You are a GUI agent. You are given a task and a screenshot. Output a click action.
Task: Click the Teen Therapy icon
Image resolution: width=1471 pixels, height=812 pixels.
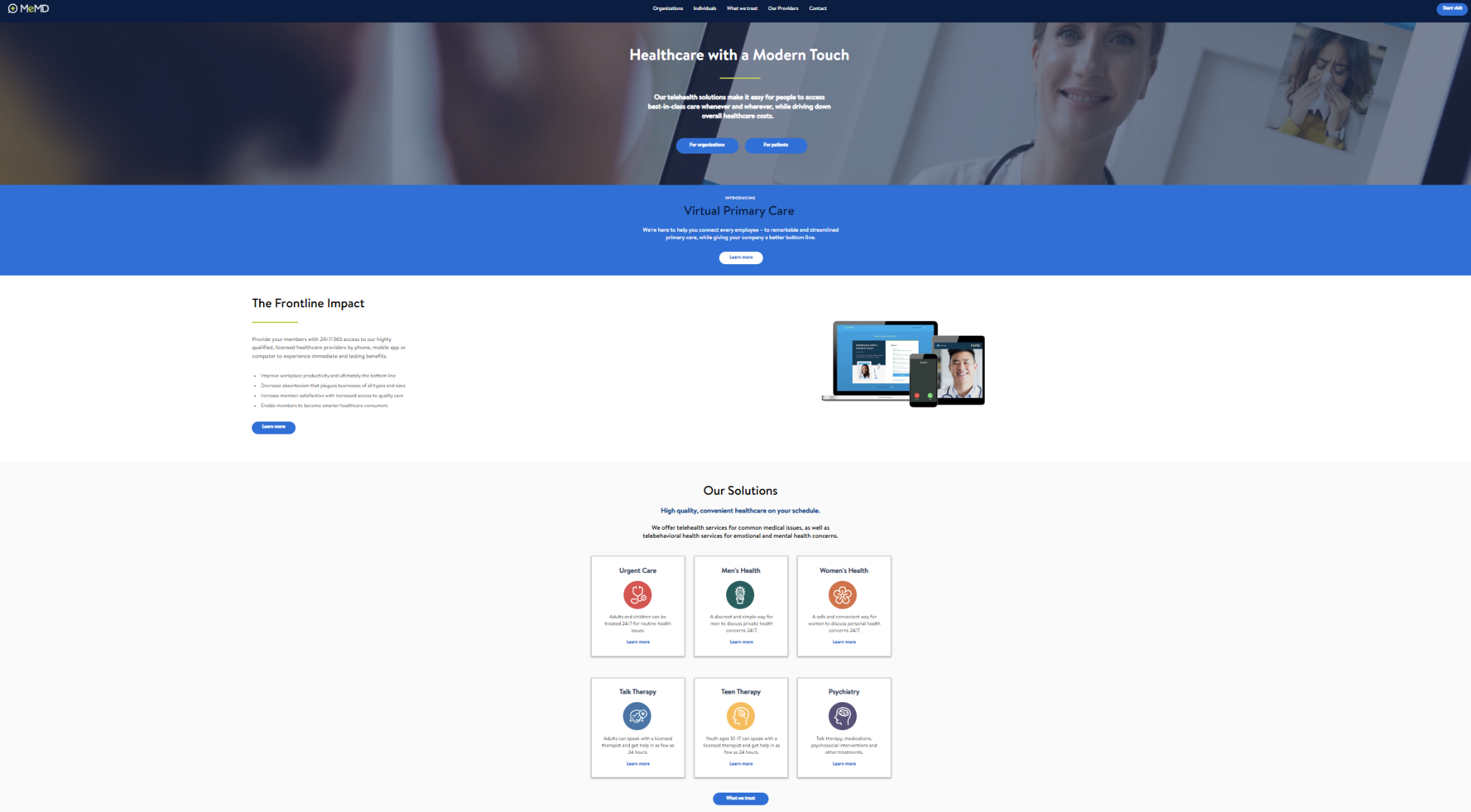(740, 715)
